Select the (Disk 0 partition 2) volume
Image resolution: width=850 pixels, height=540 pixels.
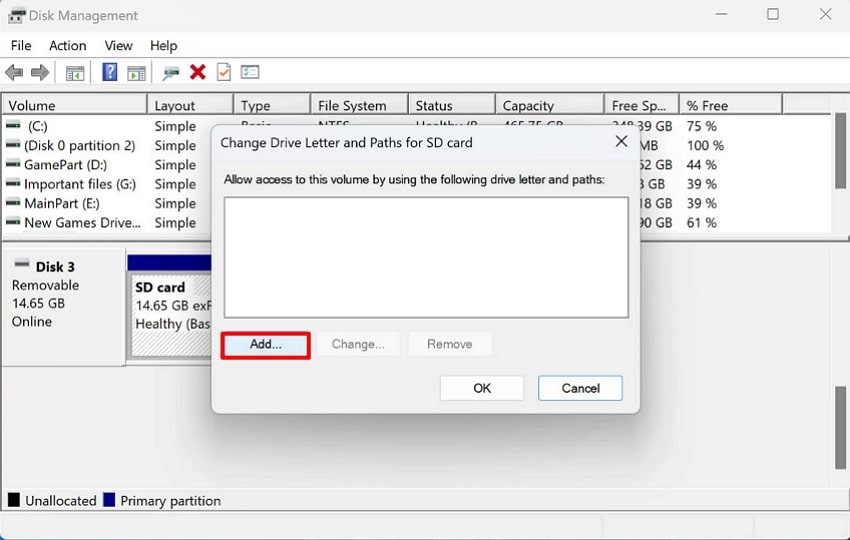[x=80, y=146]
